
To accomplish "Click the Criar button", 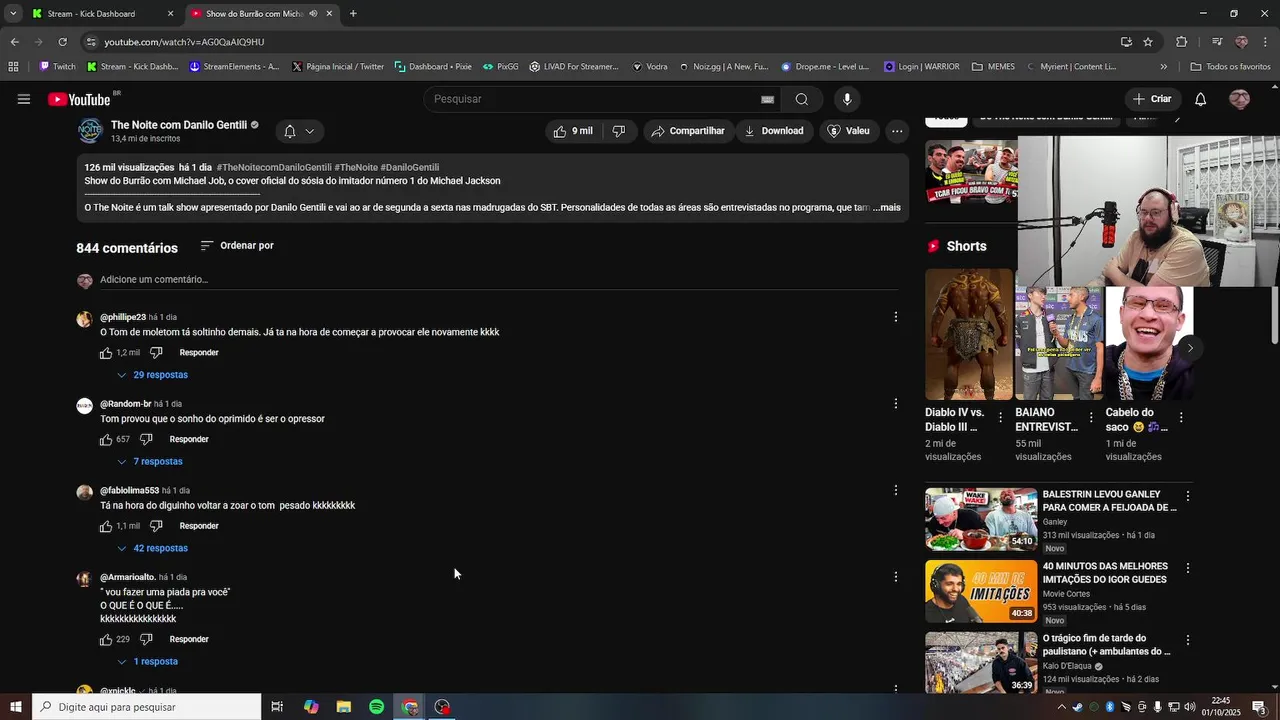I will pos(1152,99).
